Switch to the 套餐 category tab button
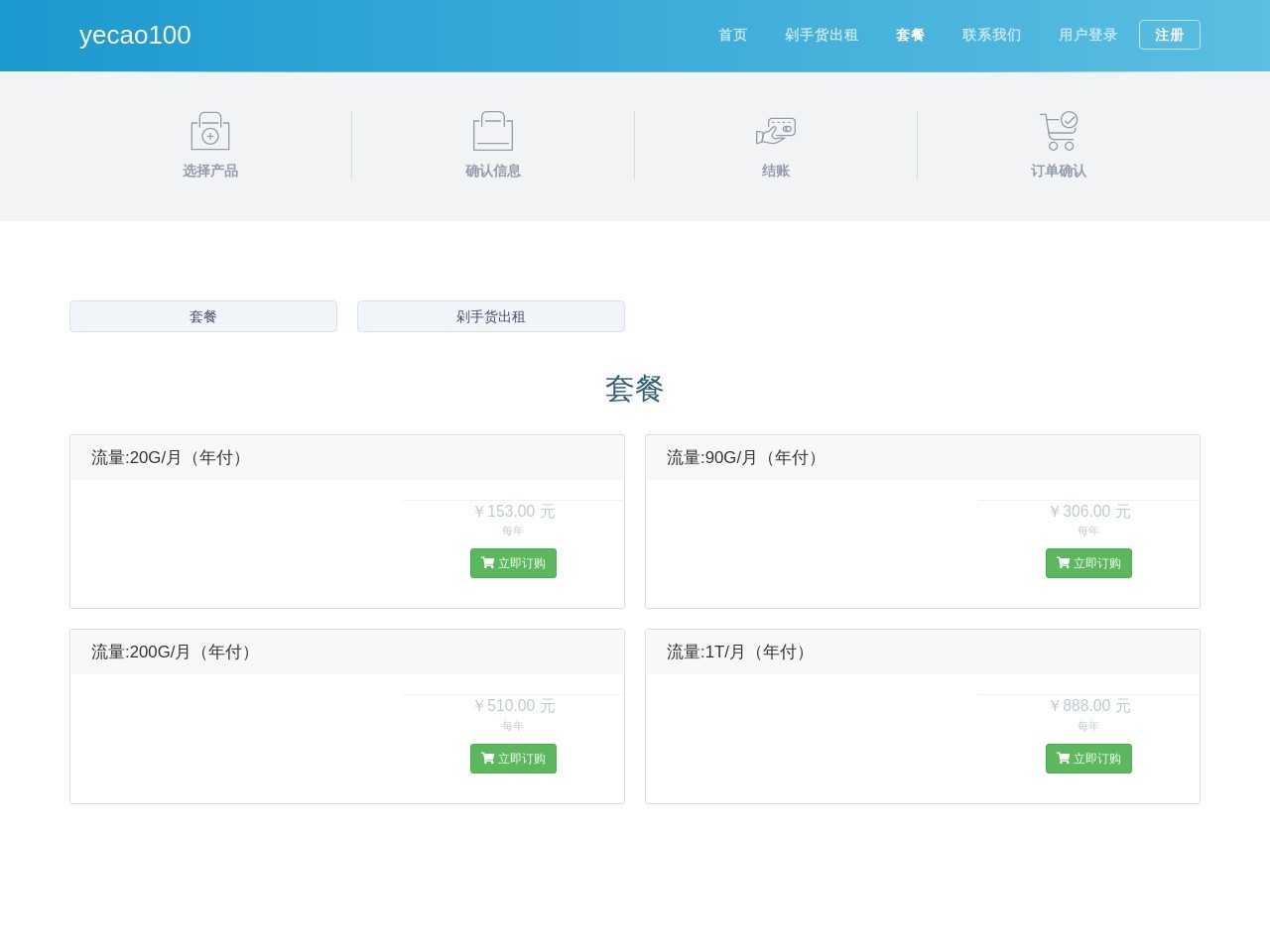 (x=203, y=316)
